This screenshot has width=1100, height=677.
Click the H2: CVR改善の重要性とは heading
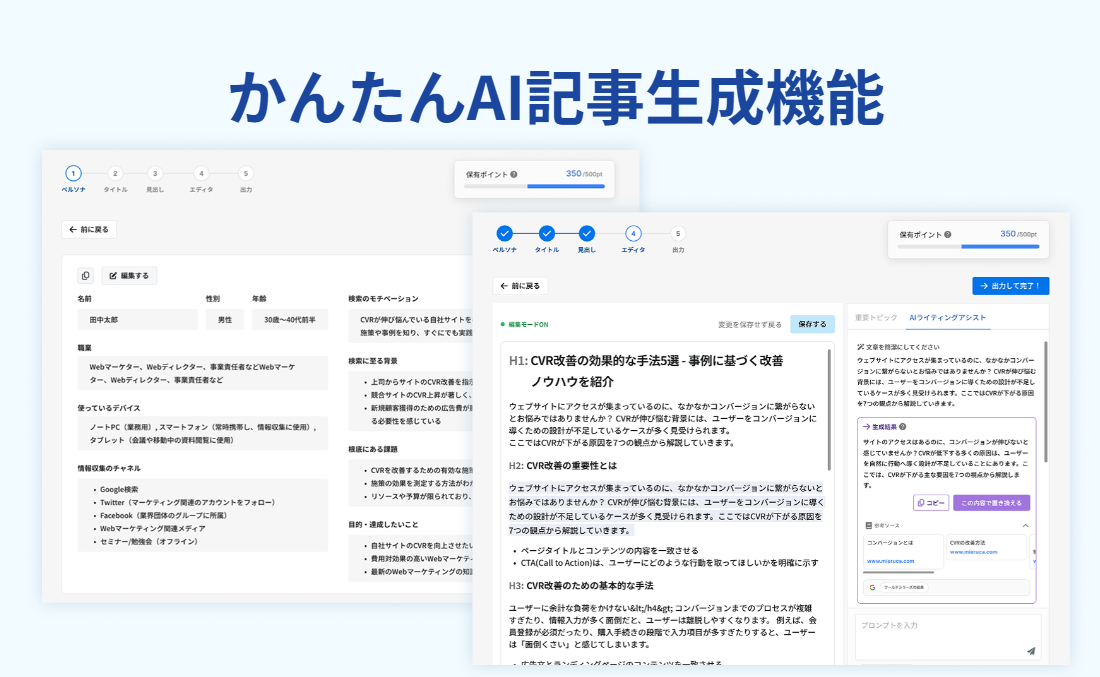(563, 466)
